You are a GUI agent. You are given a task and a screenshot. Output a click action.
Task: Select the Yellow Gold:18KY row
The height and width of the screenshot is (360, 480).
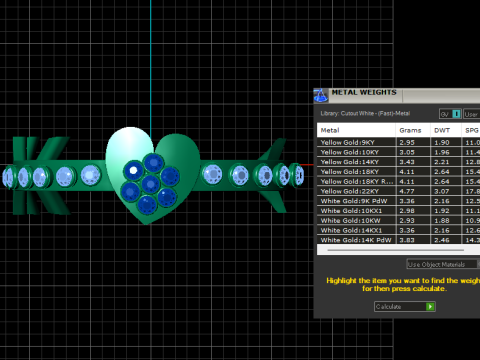coord(398,172)
